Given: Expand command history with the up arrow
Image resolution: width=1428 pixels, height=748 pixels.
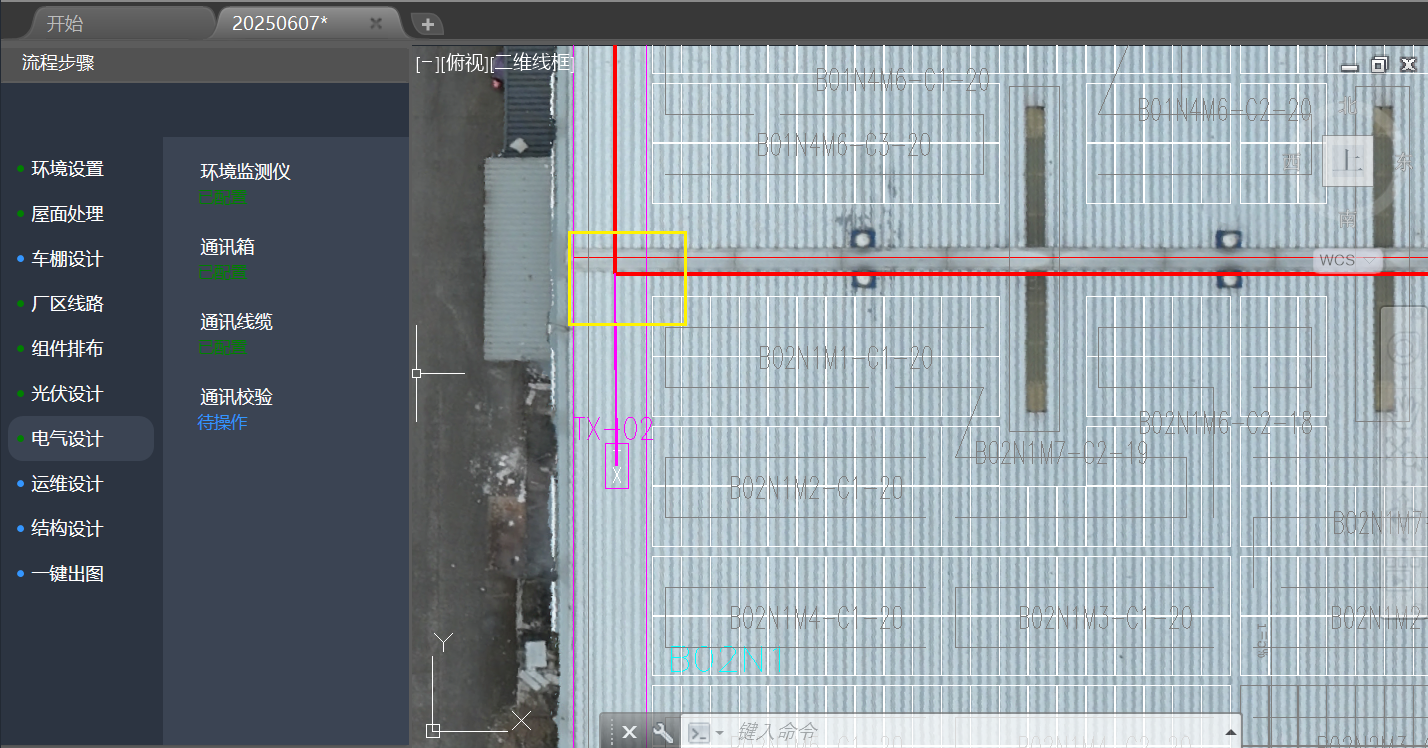Looking at the screenshot, I should click(1228, 732).
